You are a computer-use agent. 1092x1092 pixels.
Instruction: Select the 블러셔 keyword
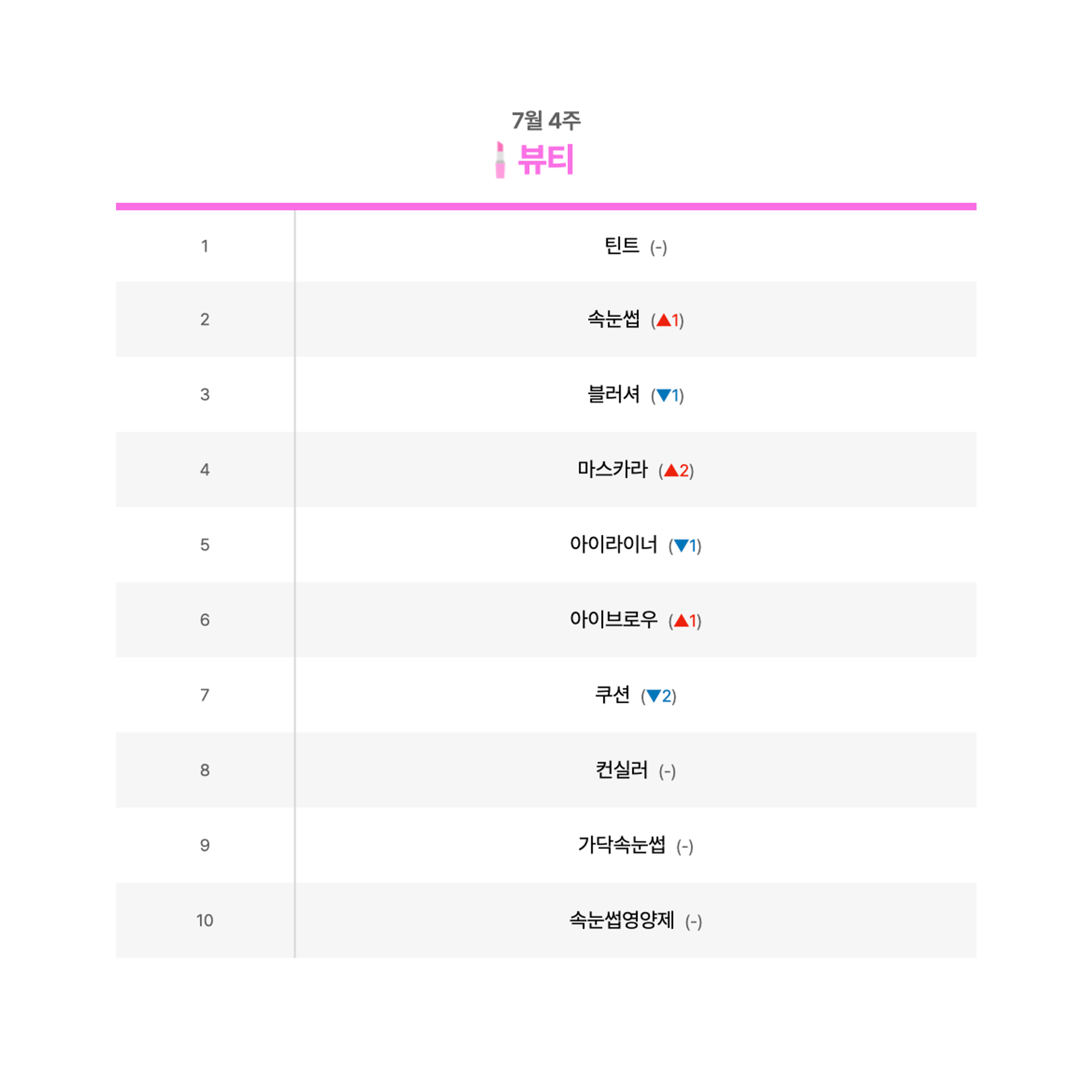(614, 394)
